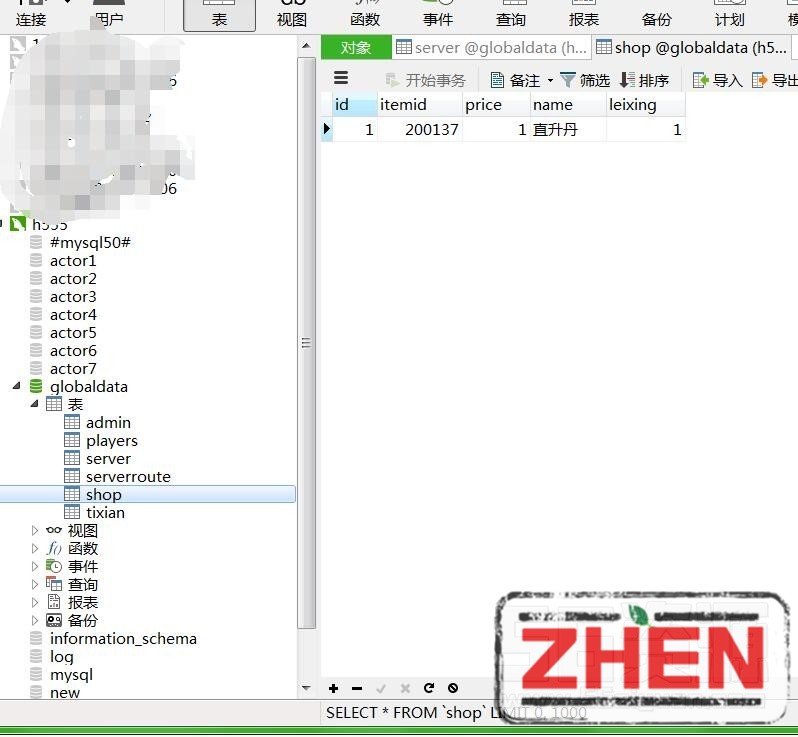Expand the 视图 (views) tree node

pos(35,531)
